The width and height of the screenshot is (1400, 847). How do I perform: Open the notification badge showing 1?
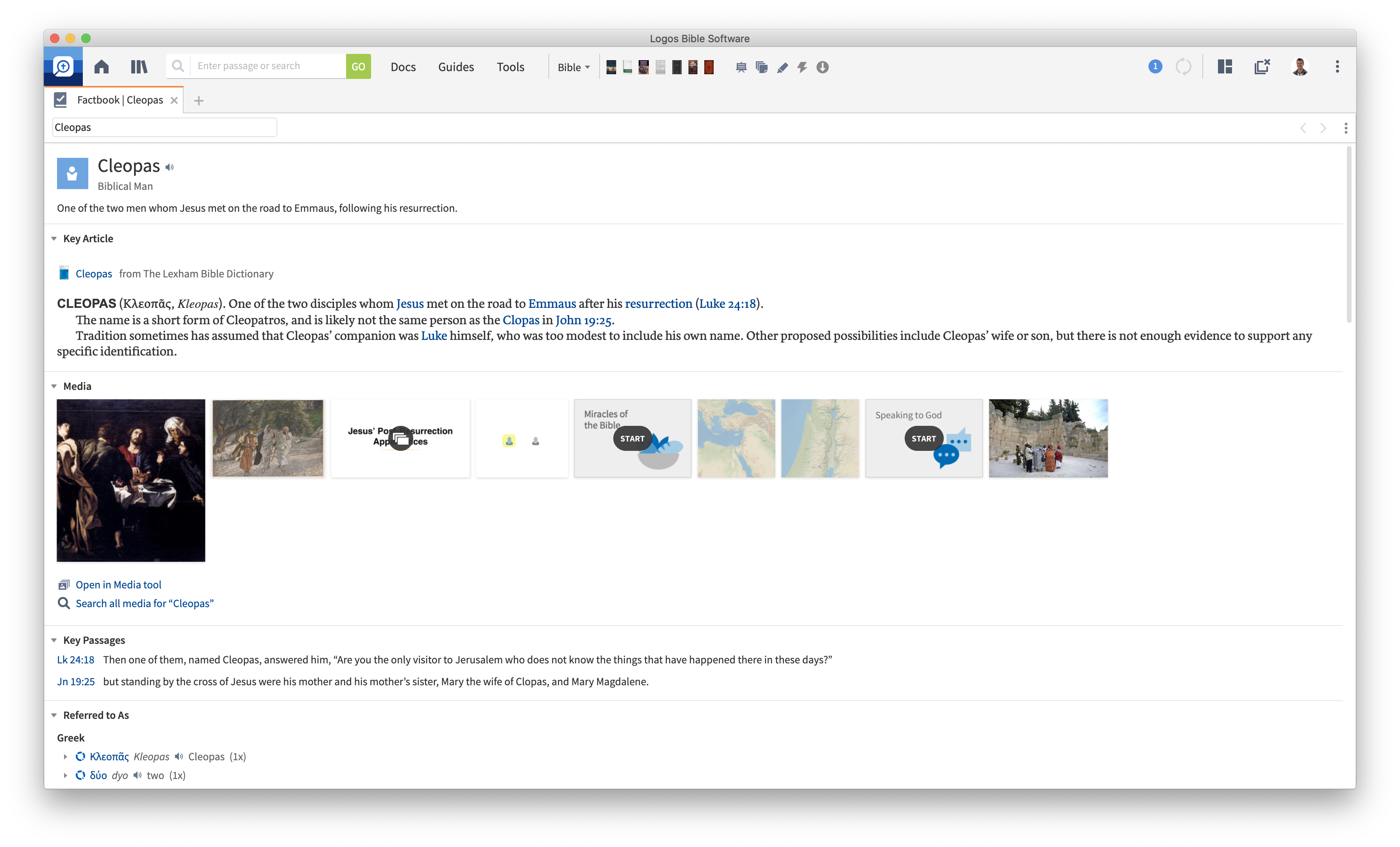coord(1155,66)
